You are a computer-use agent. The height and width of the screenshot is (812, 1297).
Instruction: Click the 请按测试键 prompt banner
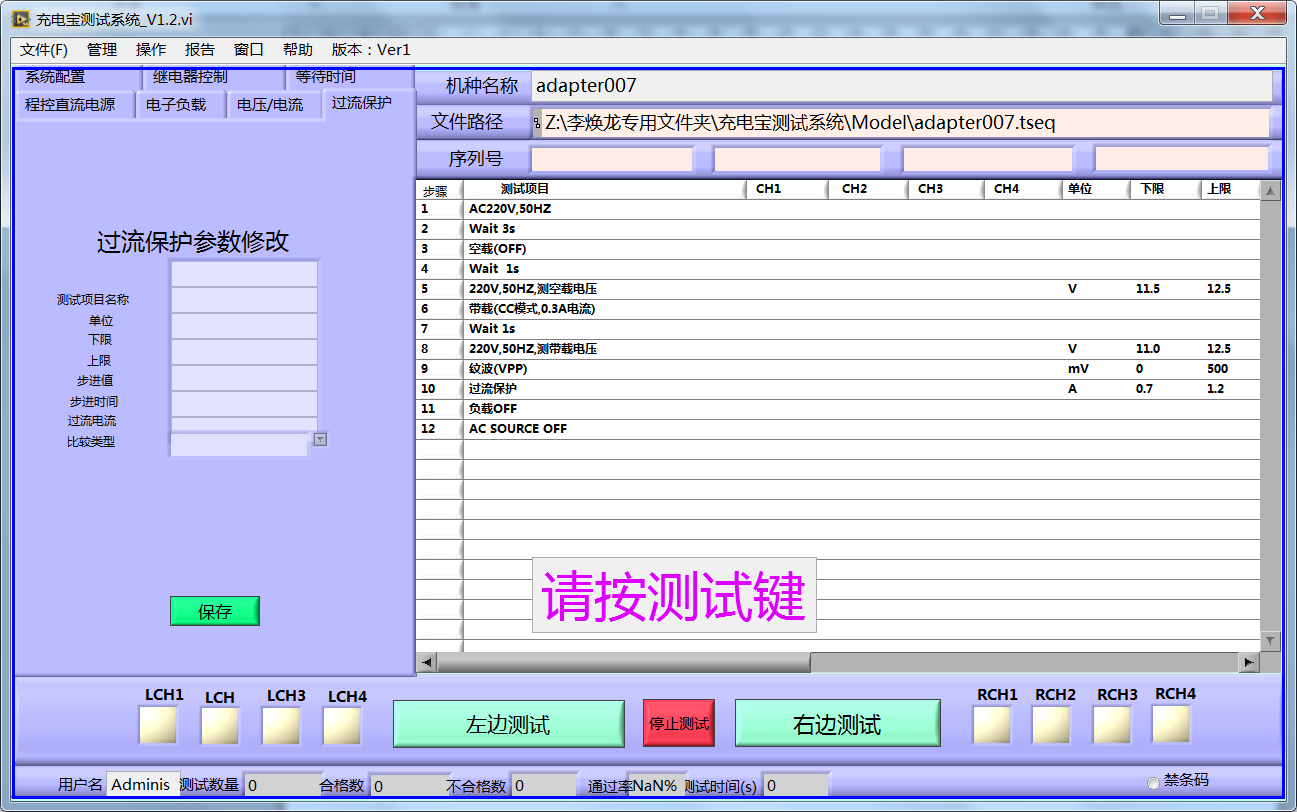pos(674,596)
